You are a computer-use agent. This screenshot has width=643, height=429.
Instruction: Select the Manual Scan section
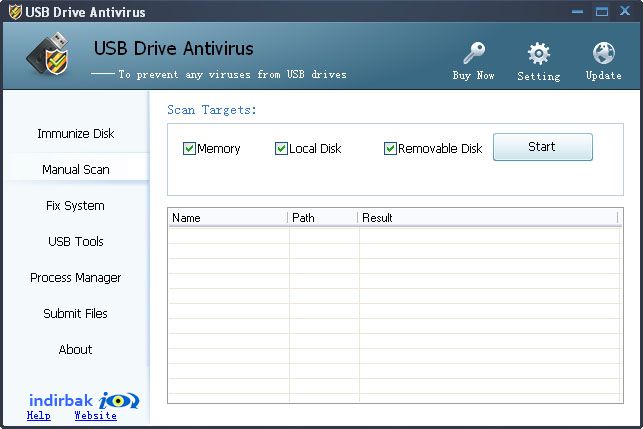[x=76, y=169]
